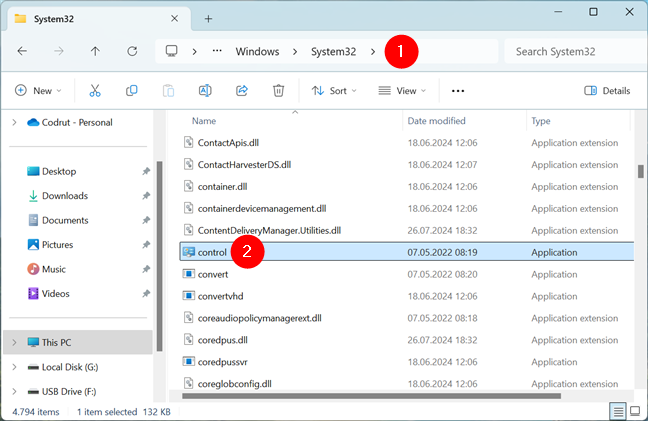Select containerdevicemanagement.dll
This screenshot has height=421, width=648.
[262, 208]
